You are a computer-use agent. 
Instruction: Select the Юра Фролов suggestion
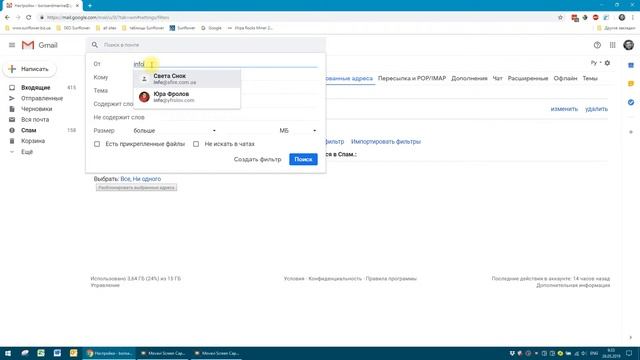pyautogui.click(x=187, y=97)
